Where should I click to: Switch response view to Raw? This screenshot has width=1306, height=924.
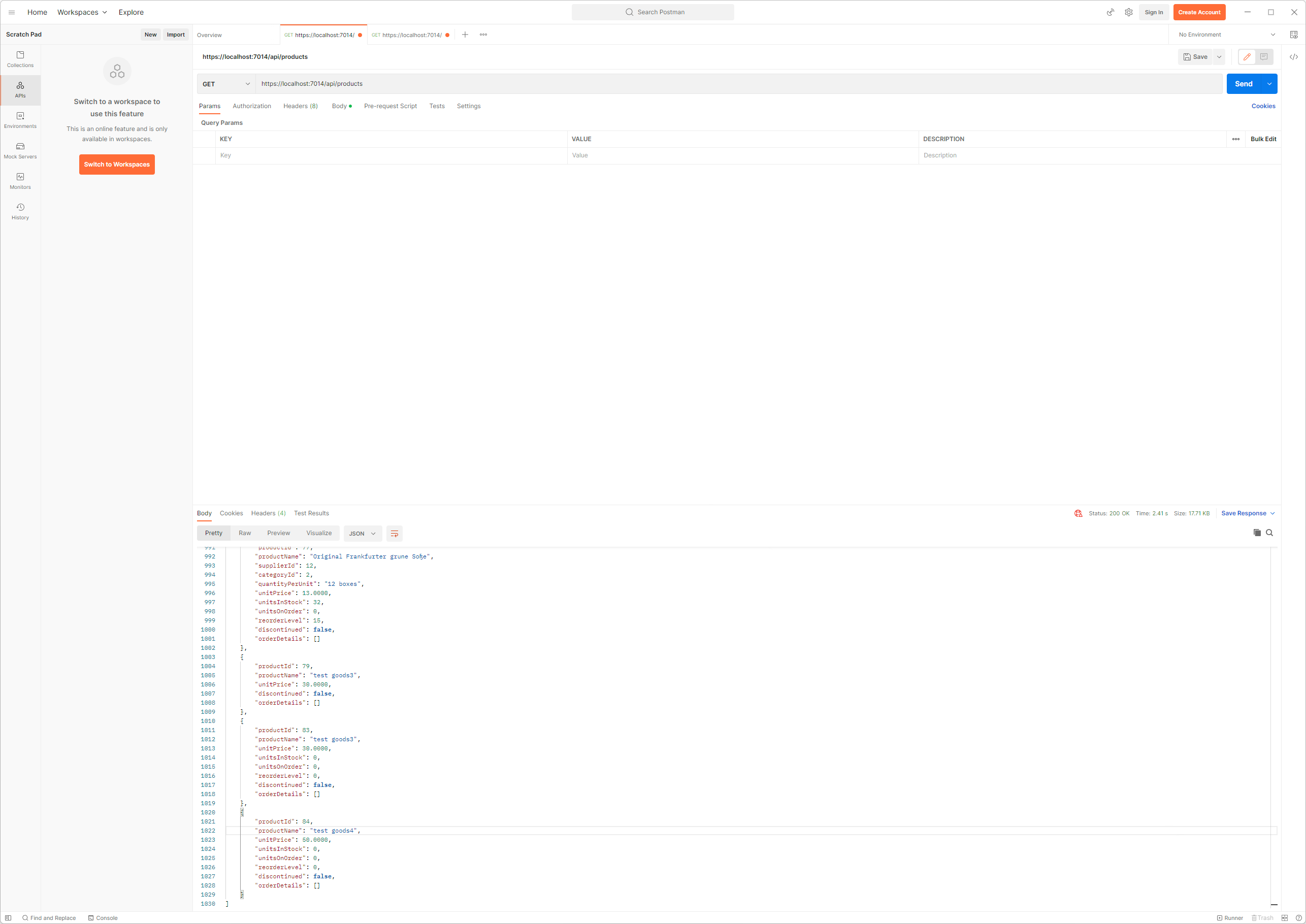click(245, 533)
